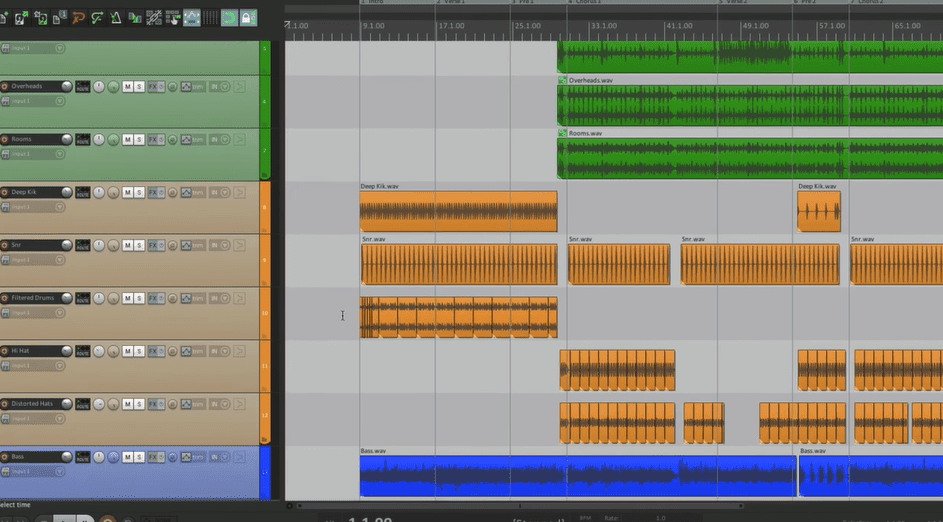The height and width of the screenshot is (522, 943).
Task: Select the Deep Kik.wav item at Intro
Action: [x=458, y=212]
